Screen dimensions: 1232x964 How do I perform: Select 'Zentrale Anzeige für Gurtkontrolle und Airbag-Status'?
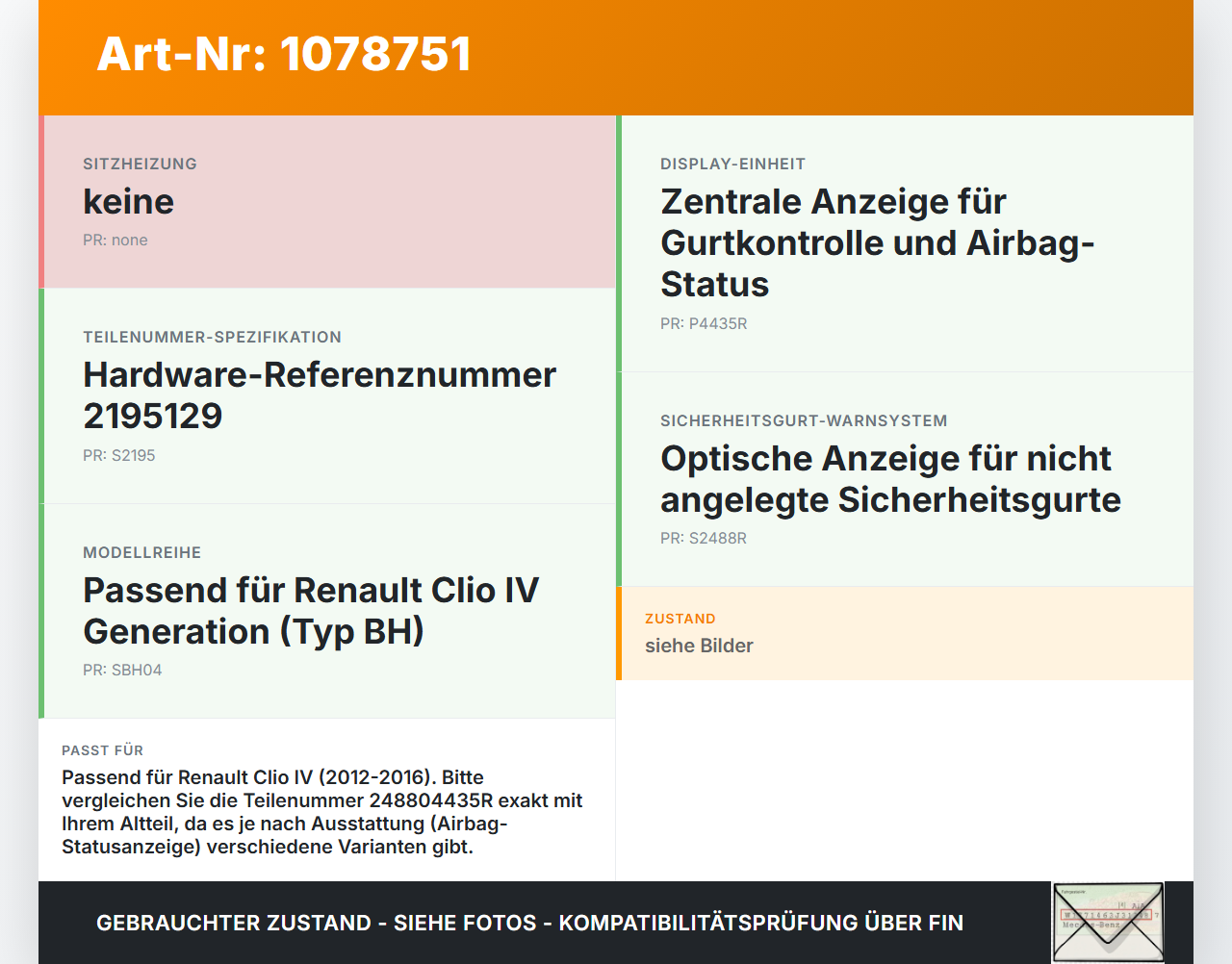tap(878, 243)
